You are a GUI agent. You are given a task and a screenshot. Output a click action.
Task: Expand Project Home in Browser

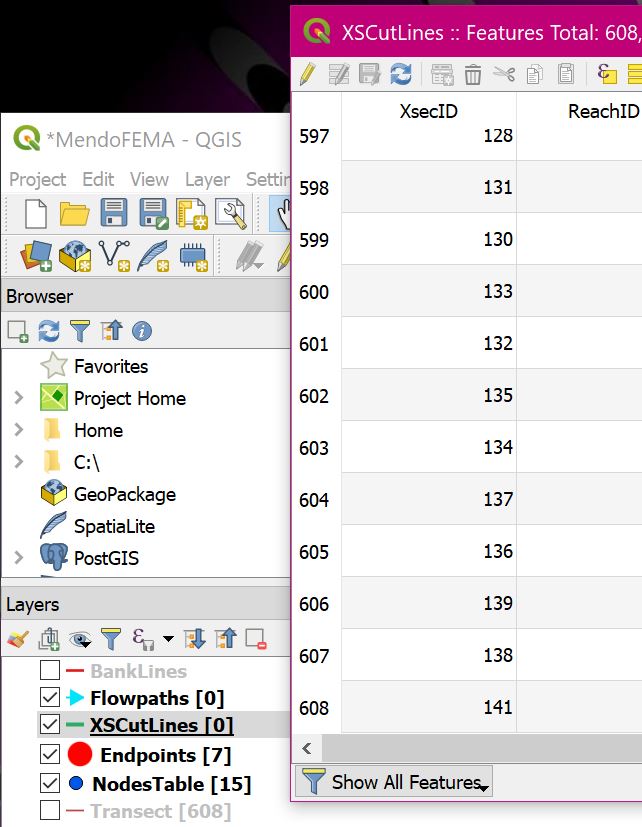(19, 397)
